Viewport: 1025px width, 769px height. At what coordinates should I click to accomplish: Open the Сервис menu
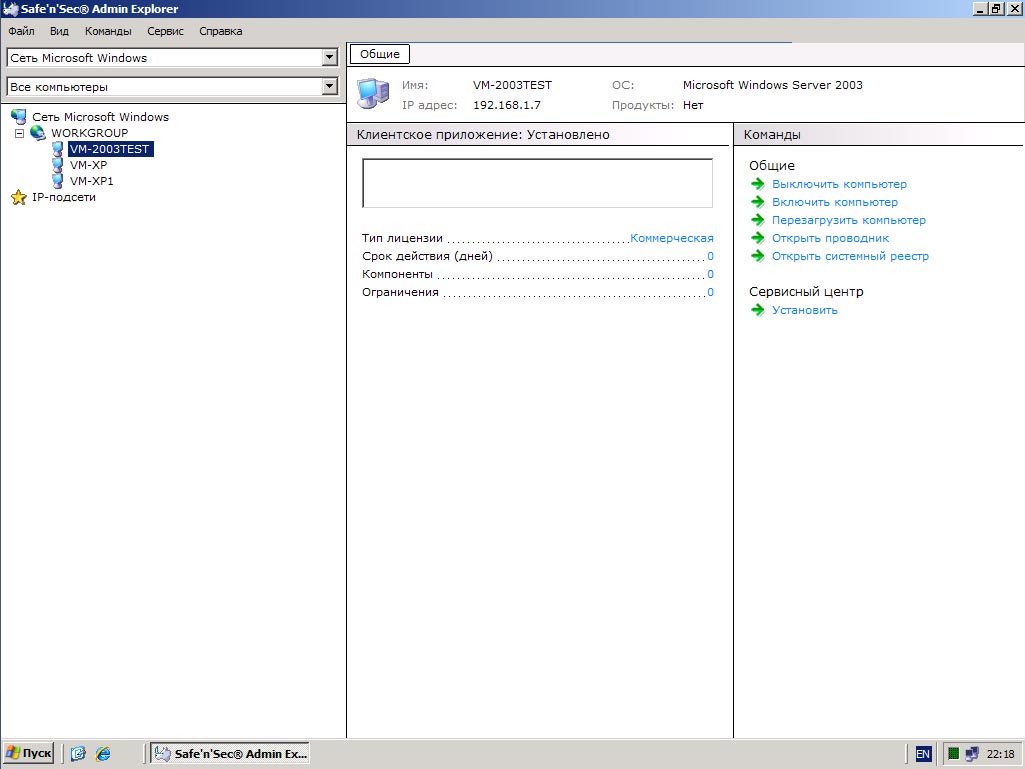165,31
